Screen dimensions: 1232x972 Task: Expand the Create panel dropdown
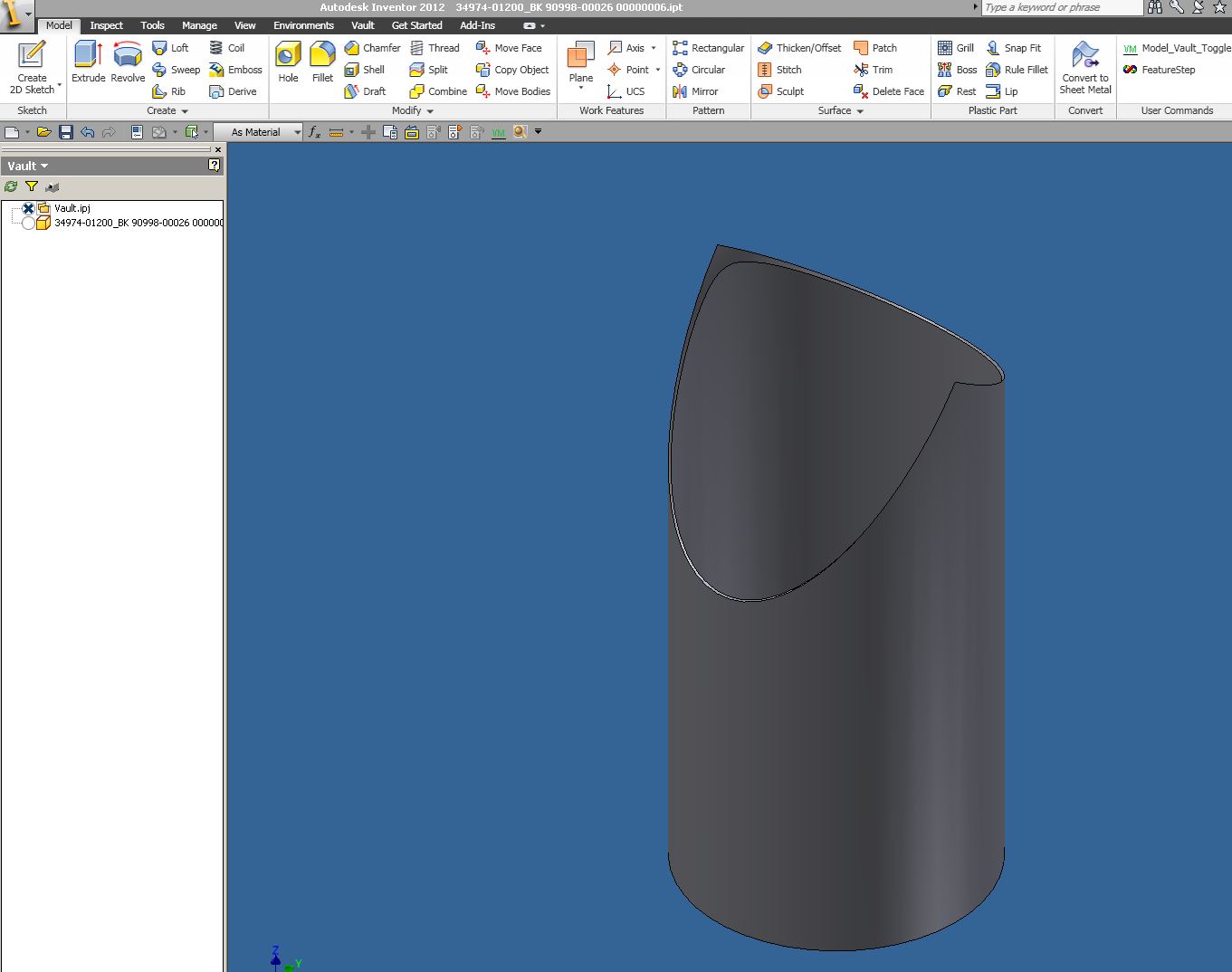pyautogui.click(x=185, y=111)
